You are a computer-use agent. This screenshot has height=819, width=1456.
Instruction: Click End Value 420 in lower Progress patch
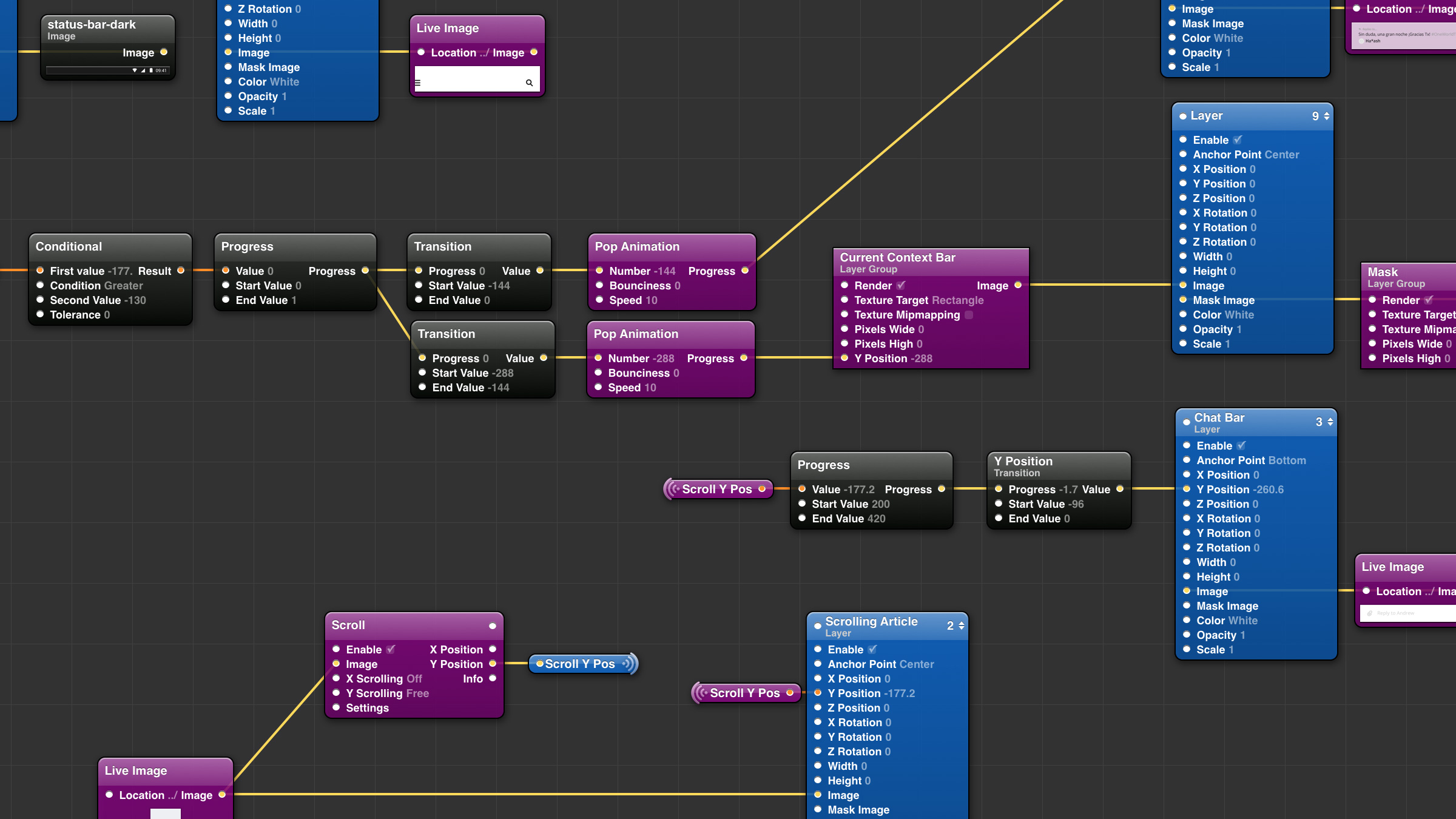point(849,519)
